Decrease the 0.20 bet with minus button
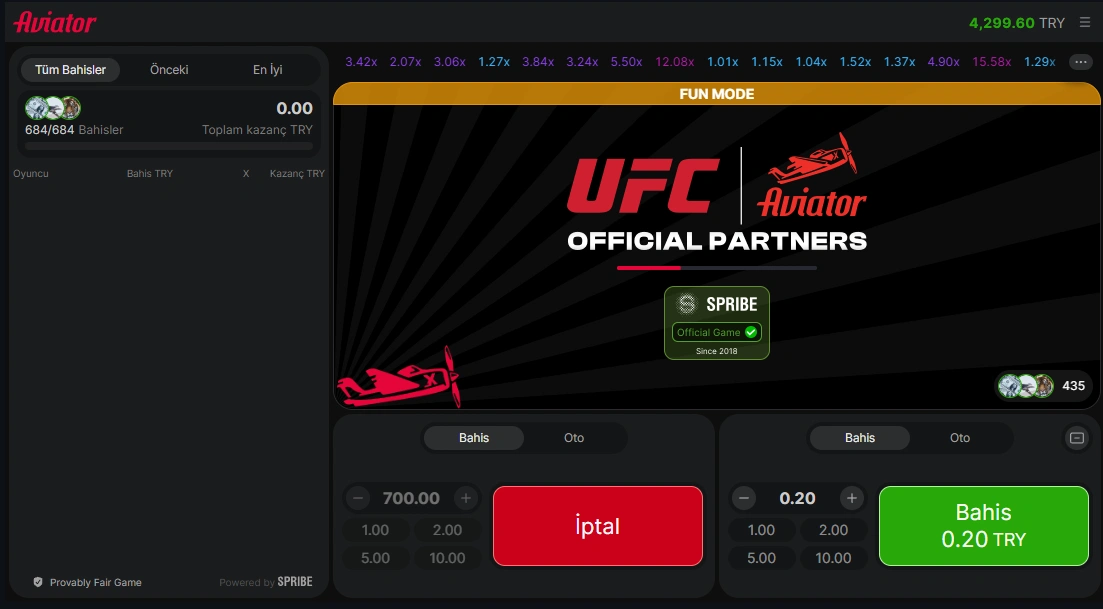 click(x=744, y=498)
